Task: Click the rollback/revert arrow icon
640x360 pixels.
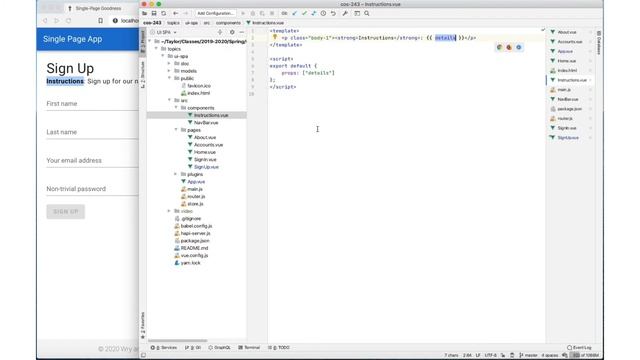Action: click(x=333, y=13)
